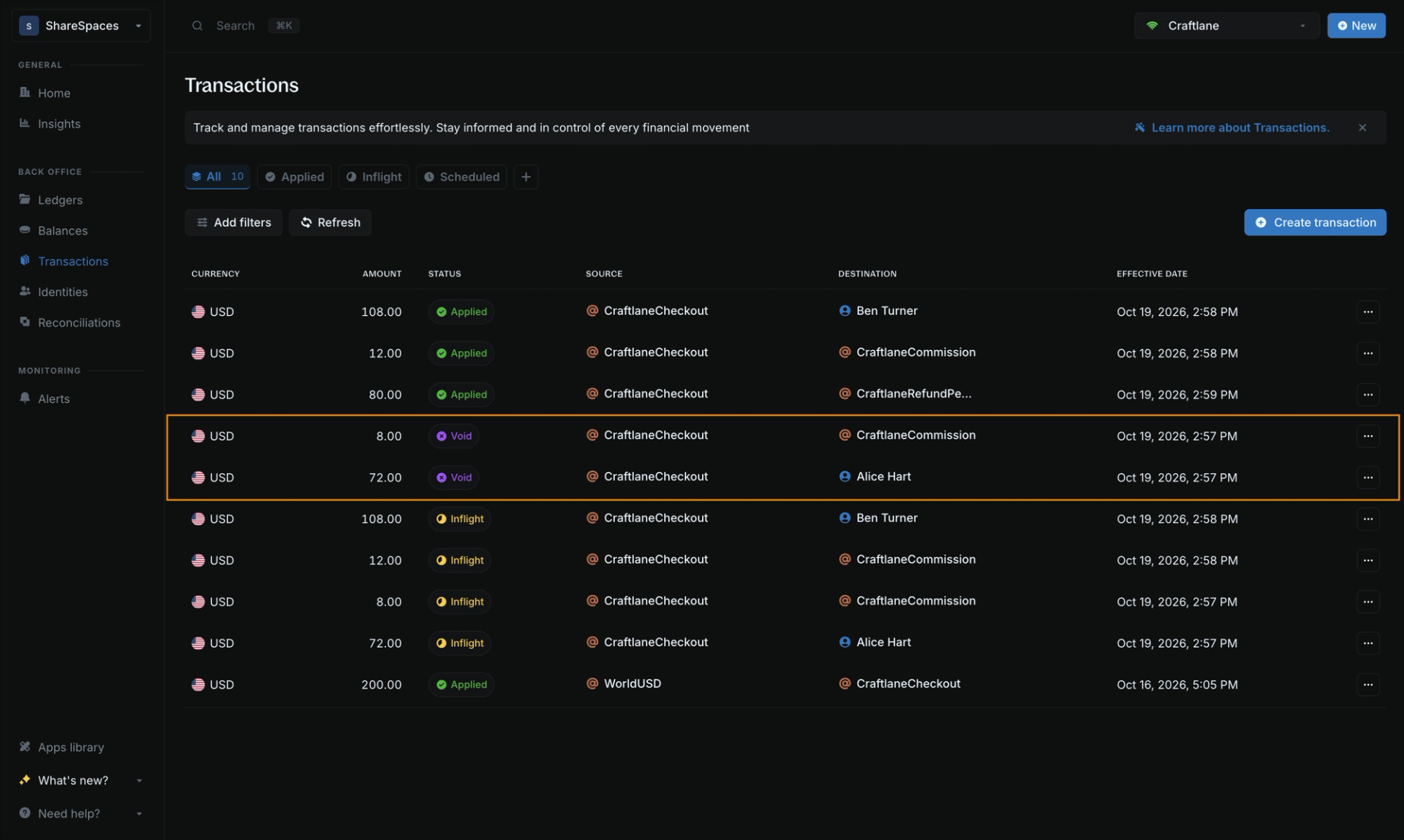Click the Add filters button
This screenshot has width=1404, height=840.
click(233, 222)
